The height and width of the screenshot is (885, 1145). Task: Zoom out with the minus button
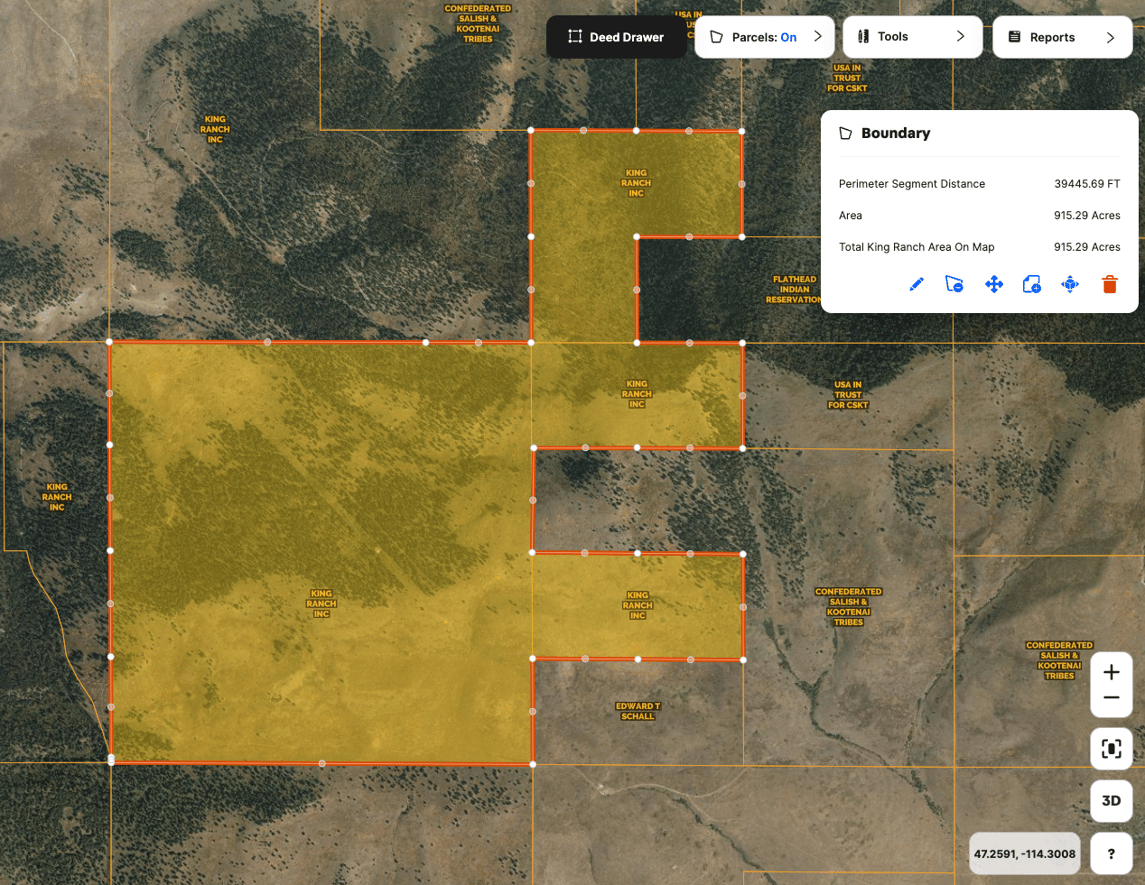click(1111, 699)
